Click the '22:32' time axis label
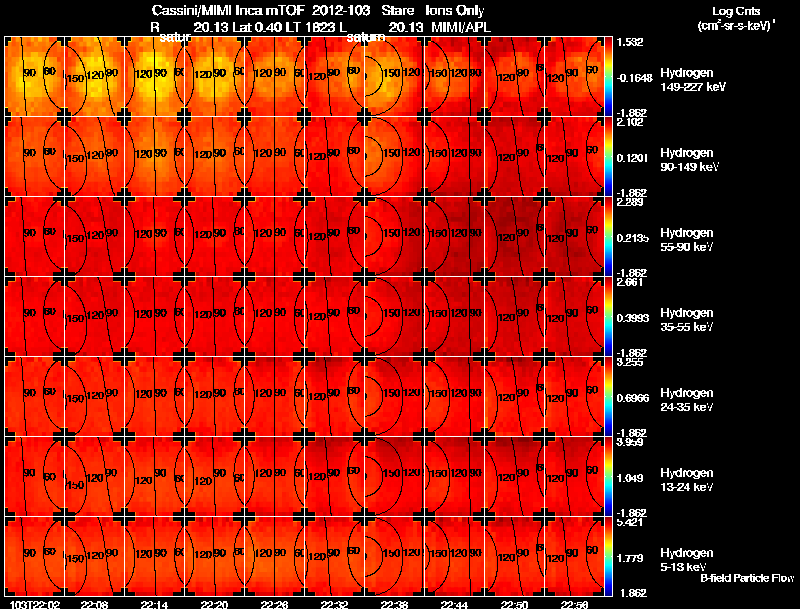800x609 pixels. click(335, 604)
